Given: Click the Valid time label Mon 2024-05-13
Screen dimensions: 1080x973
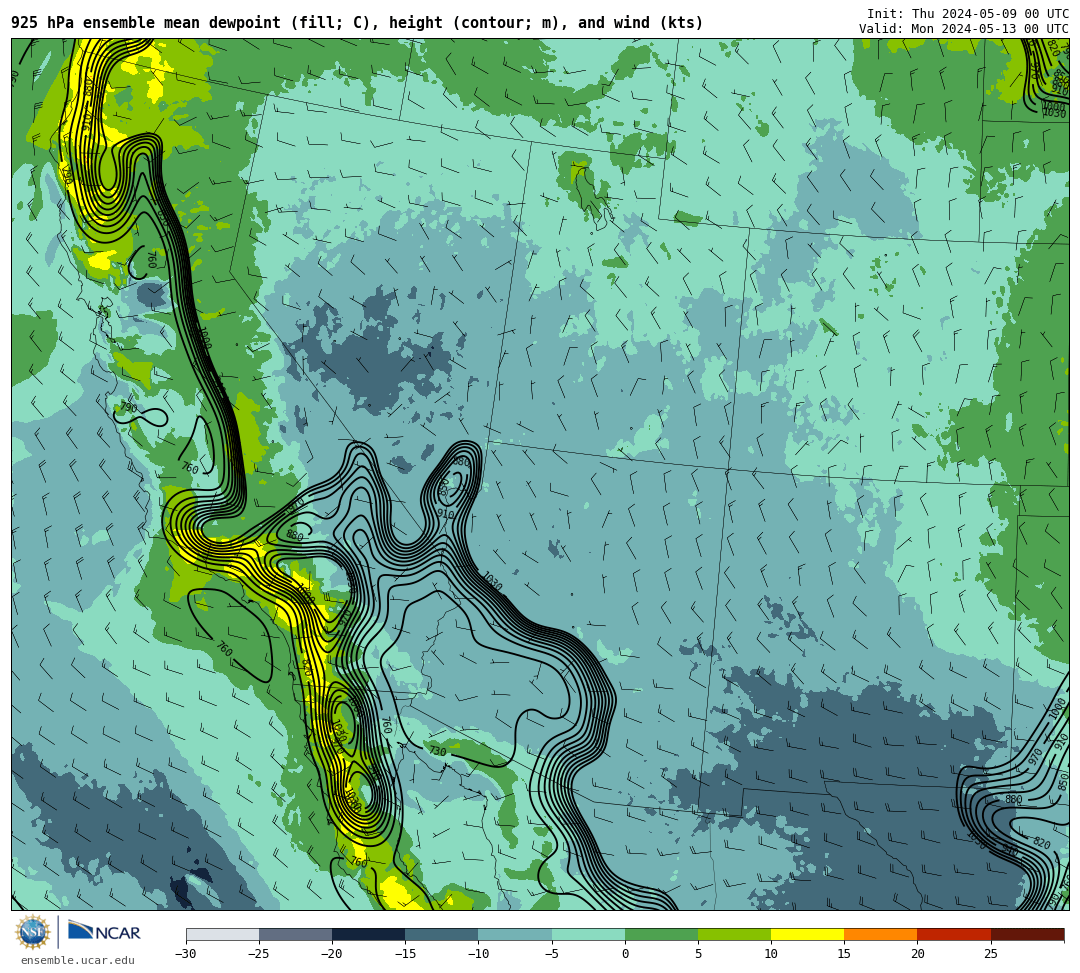Looking at the screenshot, I should point(964,29).
